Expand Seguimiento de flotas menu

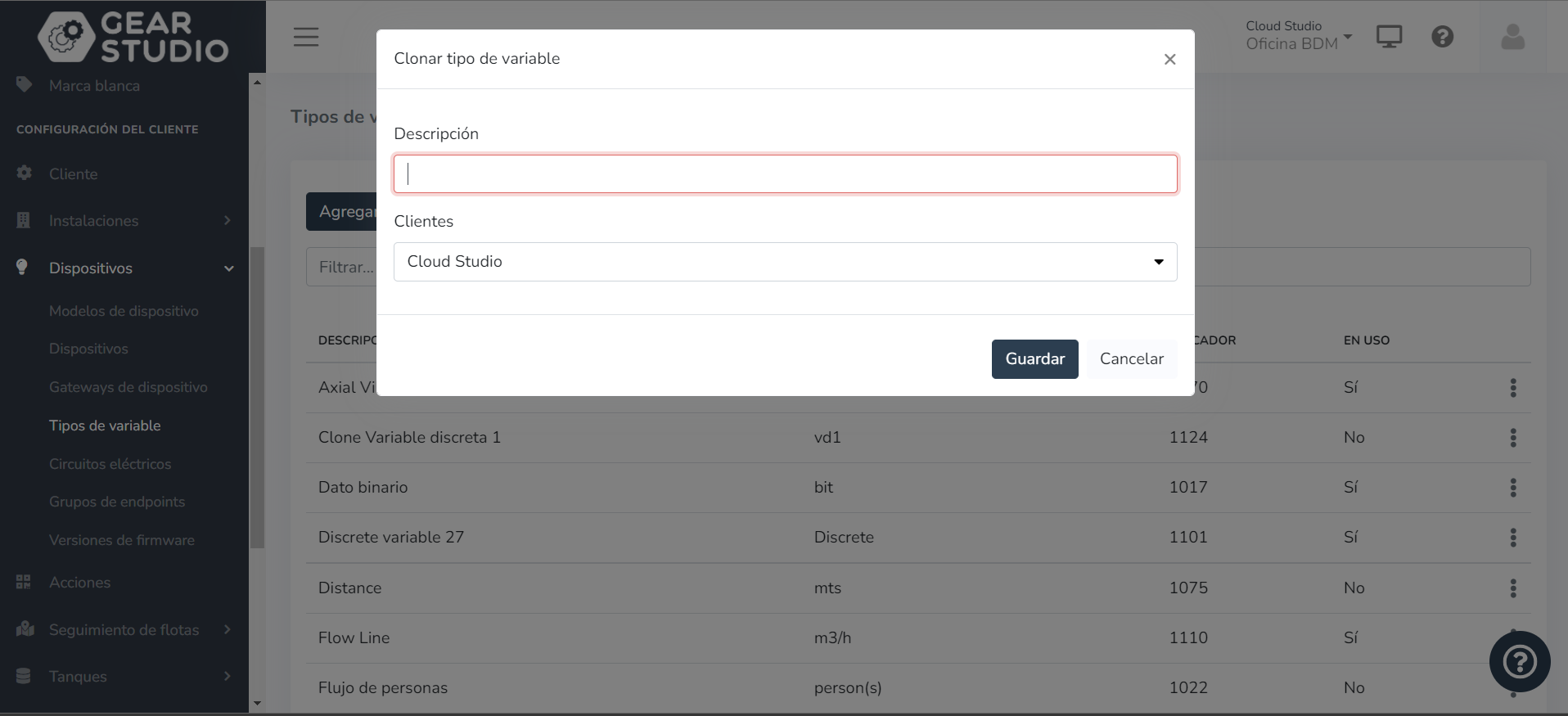point(123,630)
